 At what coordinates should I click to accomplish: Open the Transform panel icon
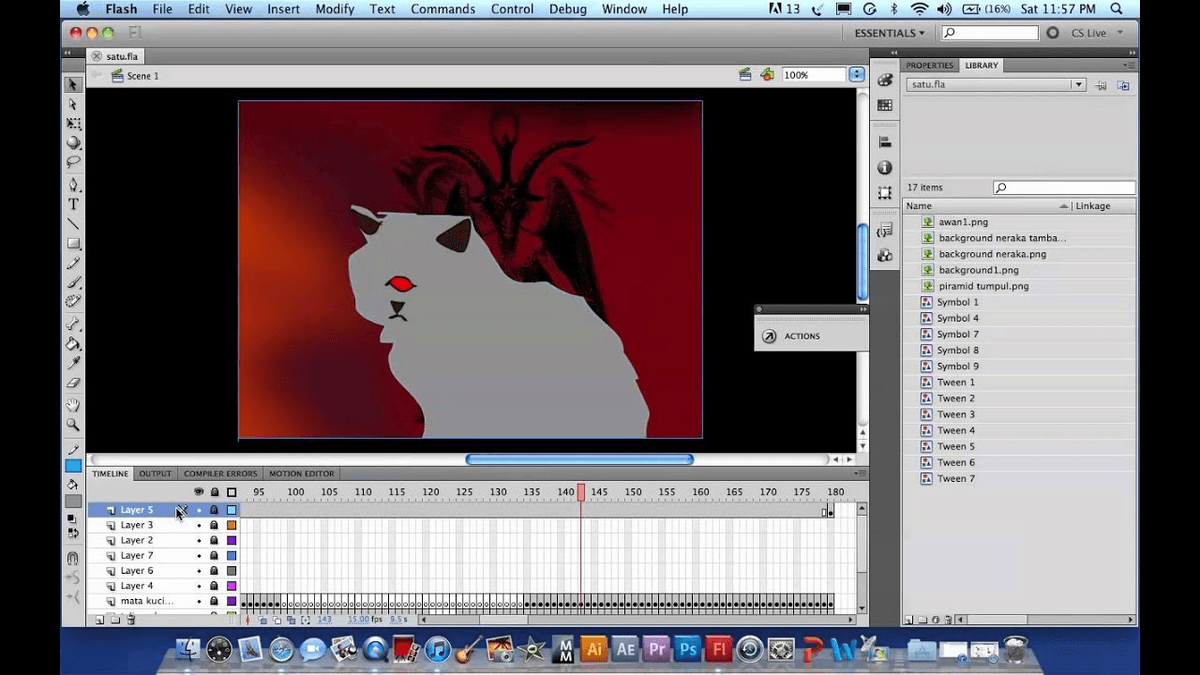[x=885, y=193]
